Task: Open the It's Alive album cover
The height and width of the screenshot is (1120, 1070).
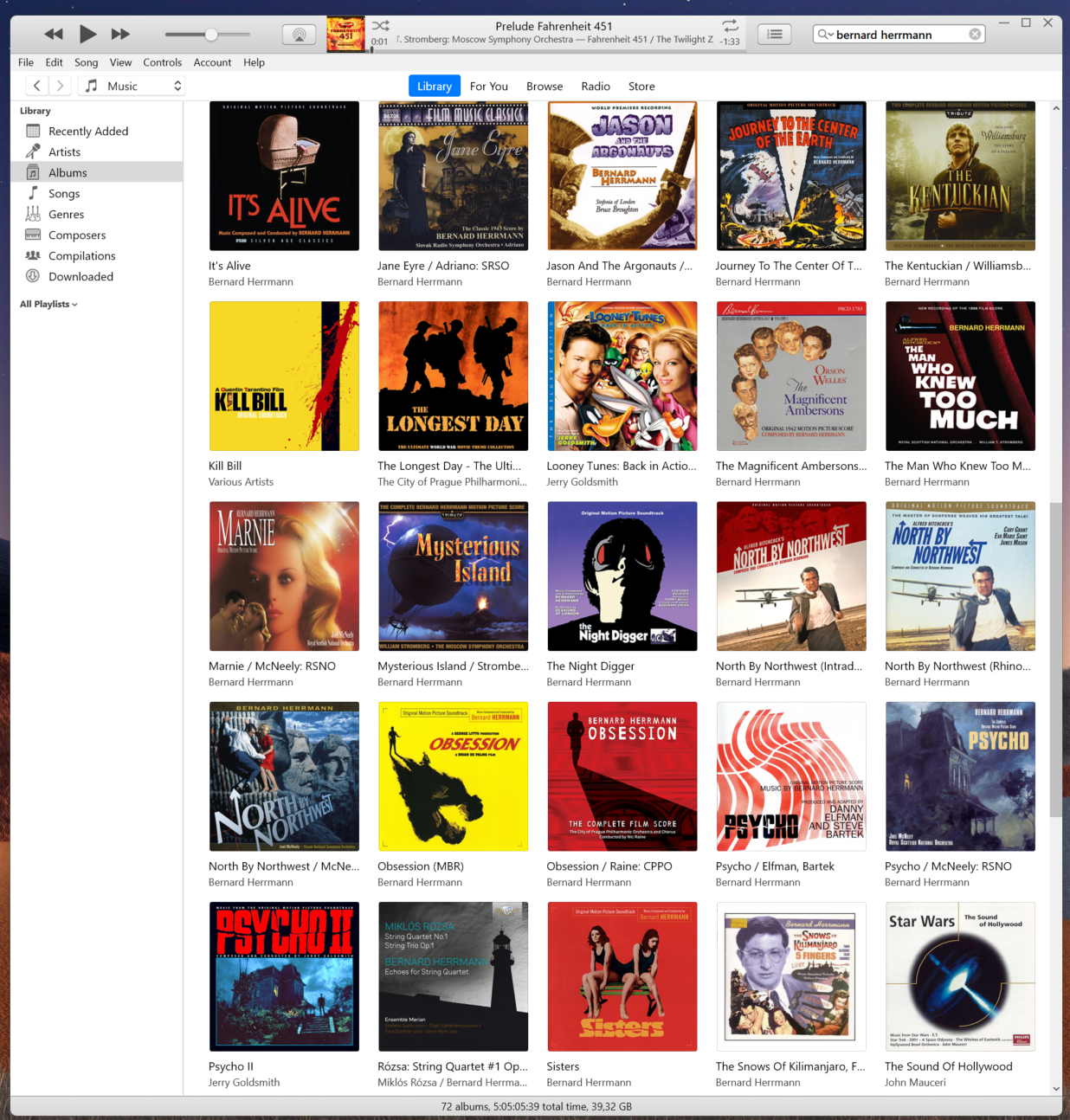Action: coord(284,176)
